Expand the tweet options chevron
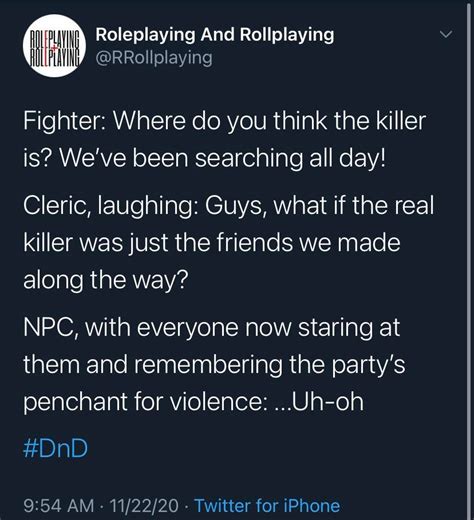 point(446,34)
